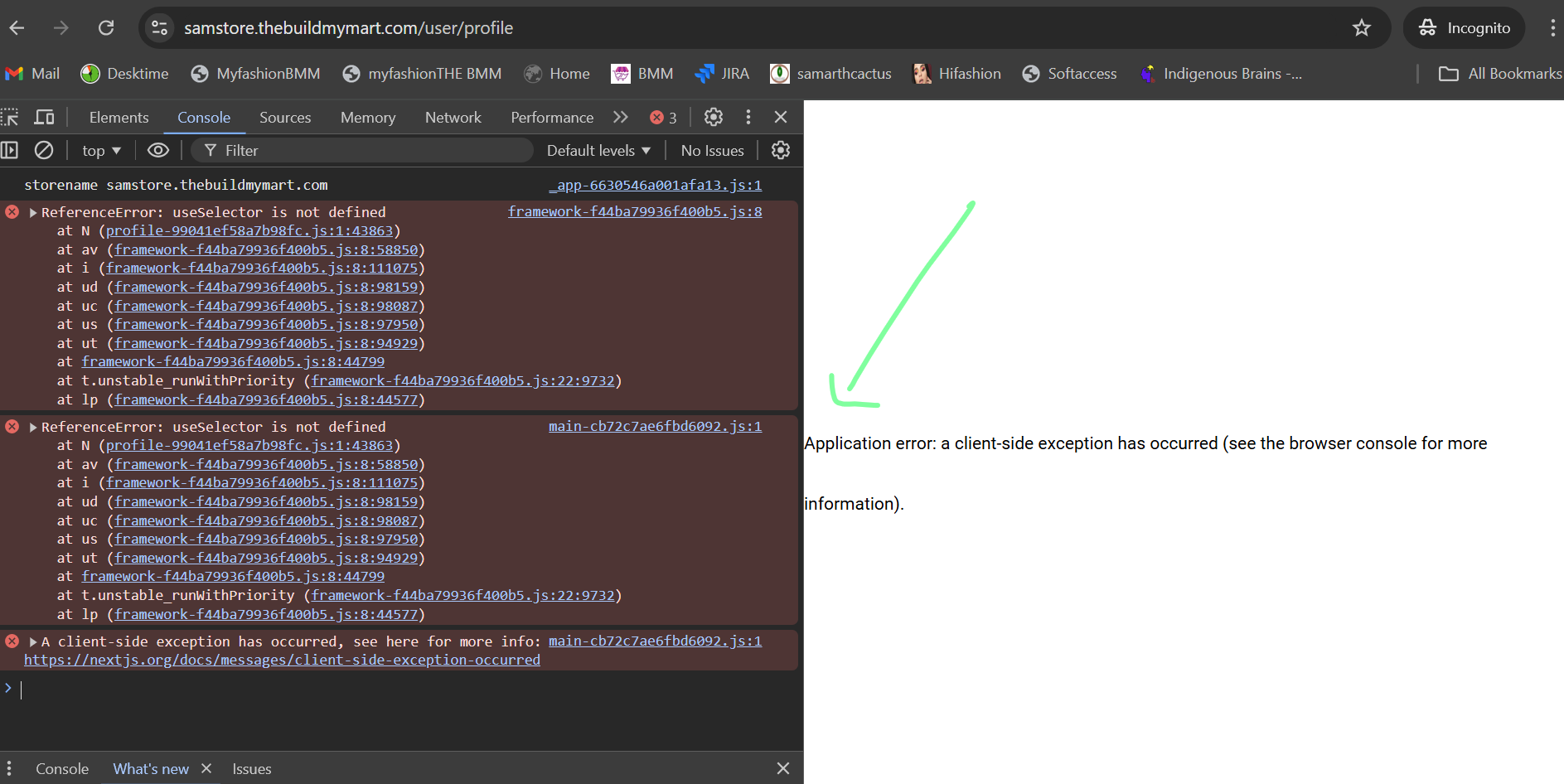Image resolution: width=1564 pixels, height=784 pixels.
Task: Switch to the Memory tab
Action: (x=368, y=118)
